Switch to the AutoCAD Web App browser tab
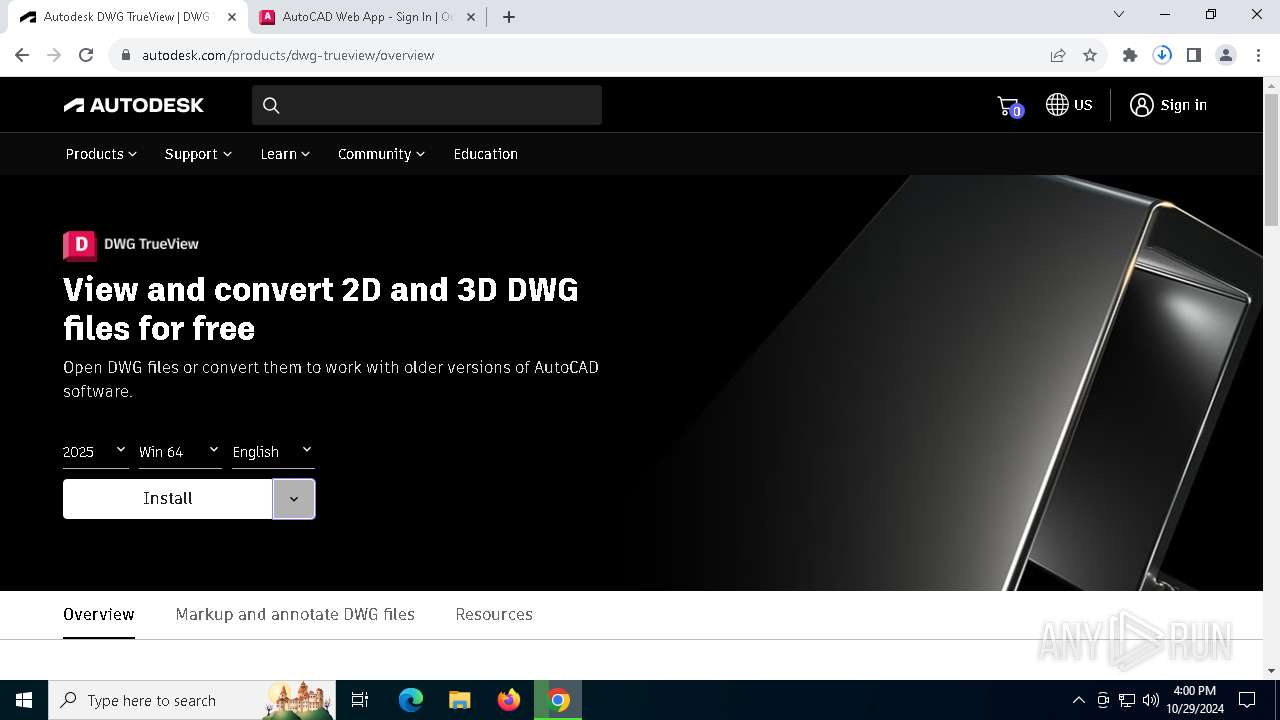1280x720 pixels. (367, 17)
